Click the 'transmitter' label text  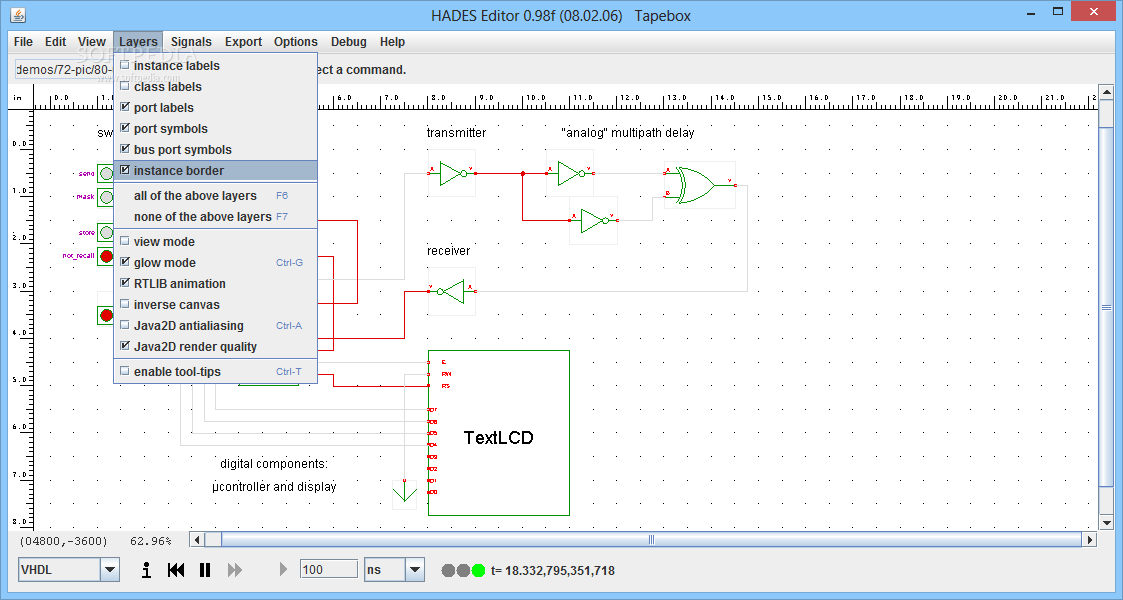coord(456,132)
